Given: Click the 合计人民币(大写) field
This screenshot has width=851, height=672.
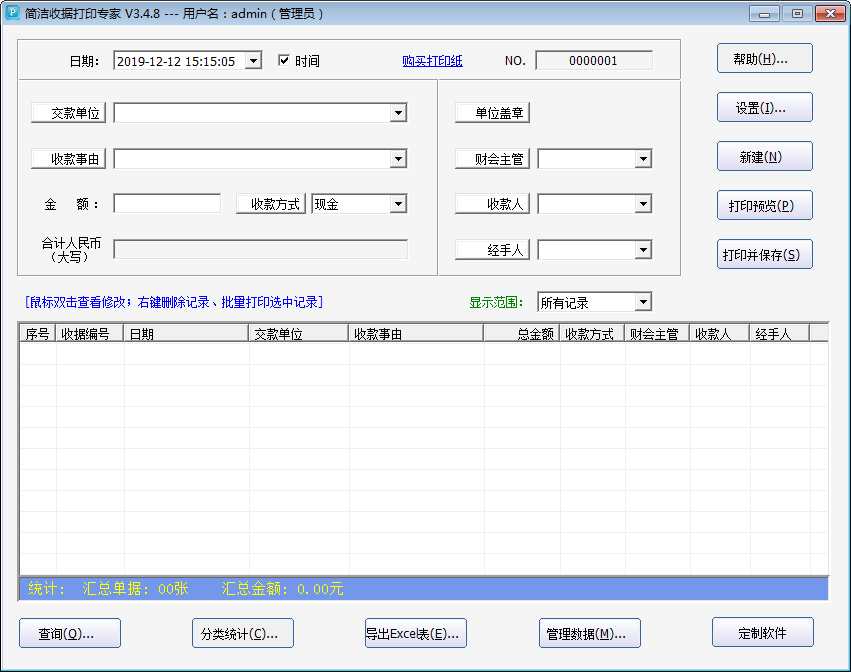Looking at the screenshot, I should [261, 250].
